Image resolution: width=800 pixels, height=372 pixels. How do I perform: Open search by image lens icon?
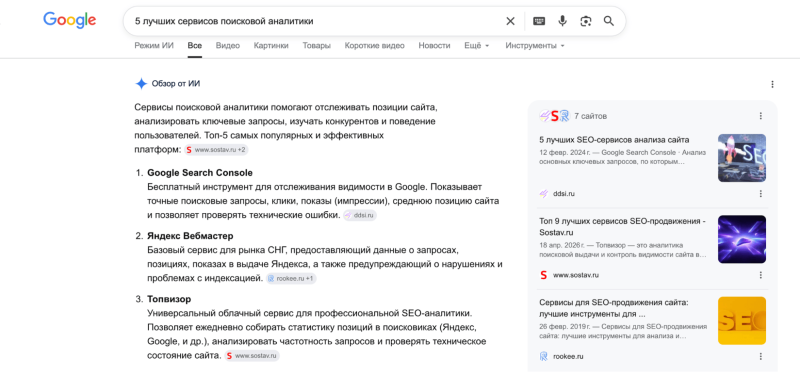tap(586, 21)
